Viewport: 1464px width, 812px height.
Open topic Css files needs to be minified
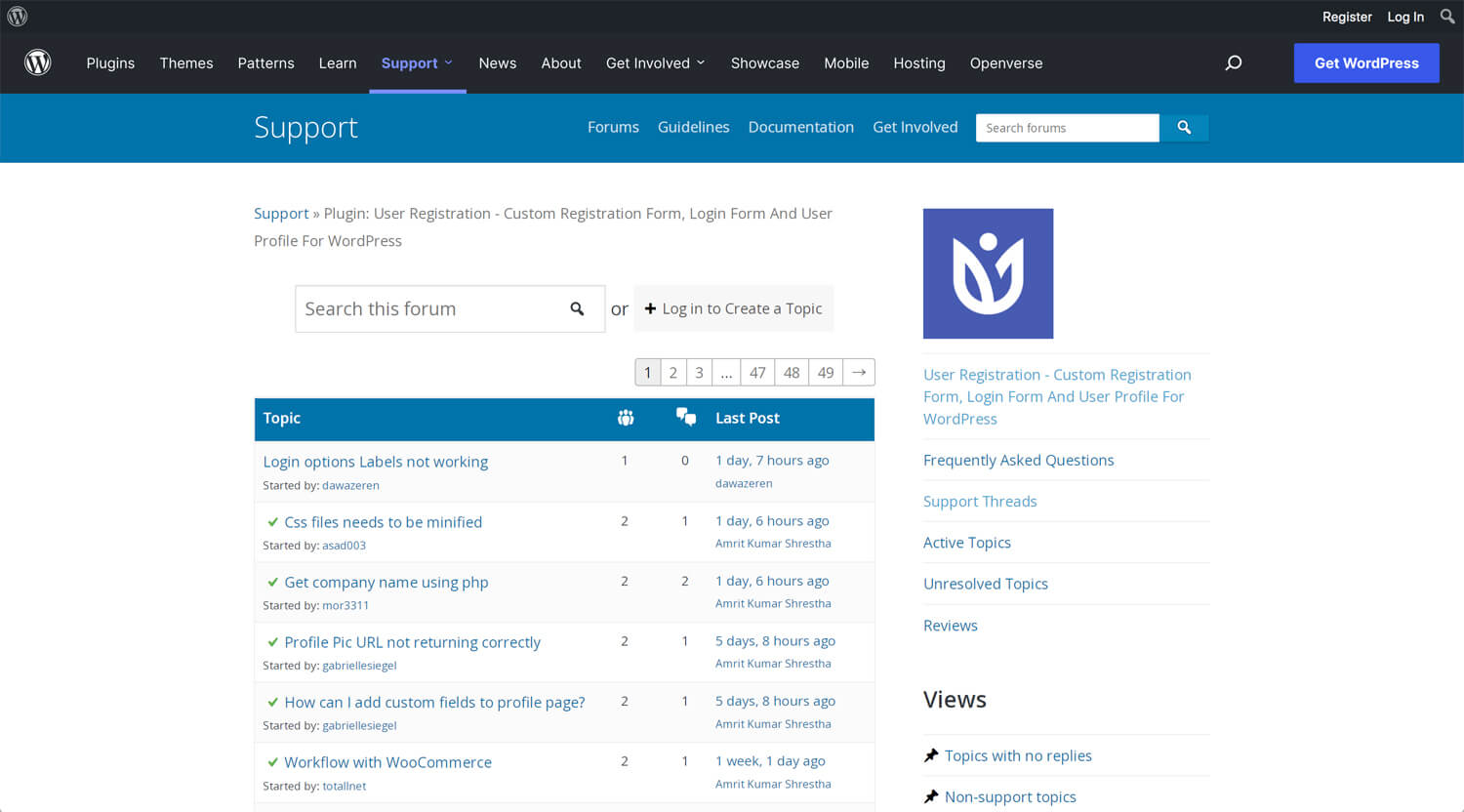pos(384,522)
